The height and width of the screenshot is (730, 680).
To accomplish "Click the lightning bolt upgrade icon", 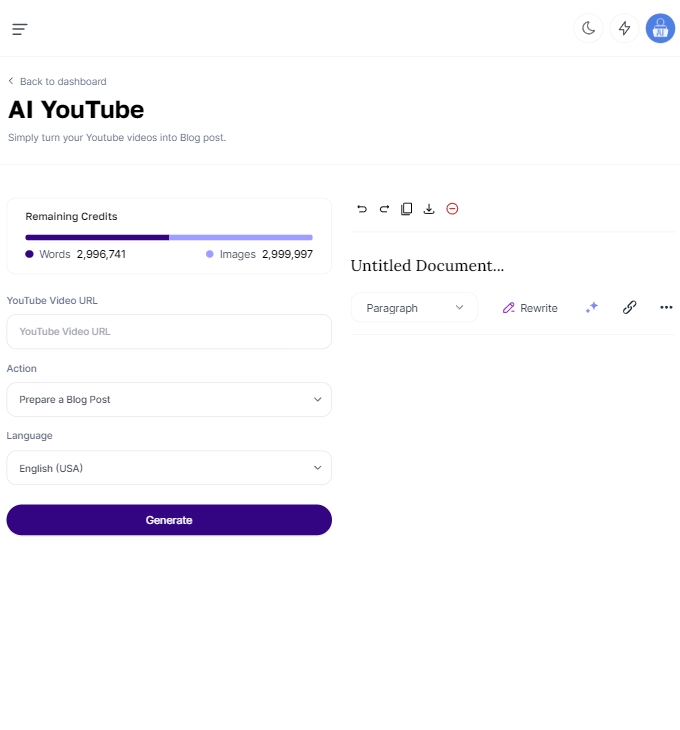I will pos(624,28).
